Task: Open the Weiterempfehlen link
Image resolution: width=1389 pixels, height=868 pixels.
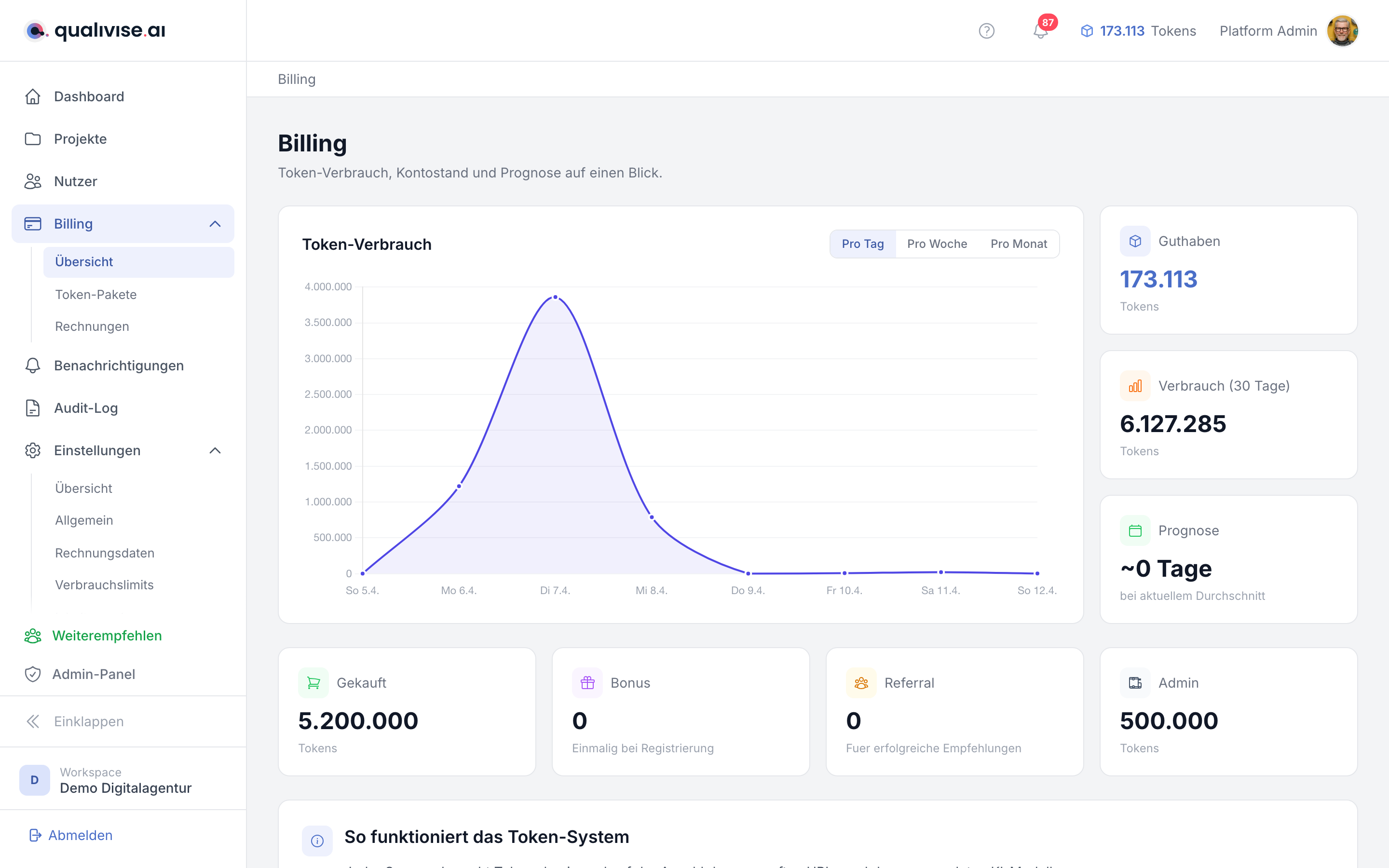Action: [107, 636]
